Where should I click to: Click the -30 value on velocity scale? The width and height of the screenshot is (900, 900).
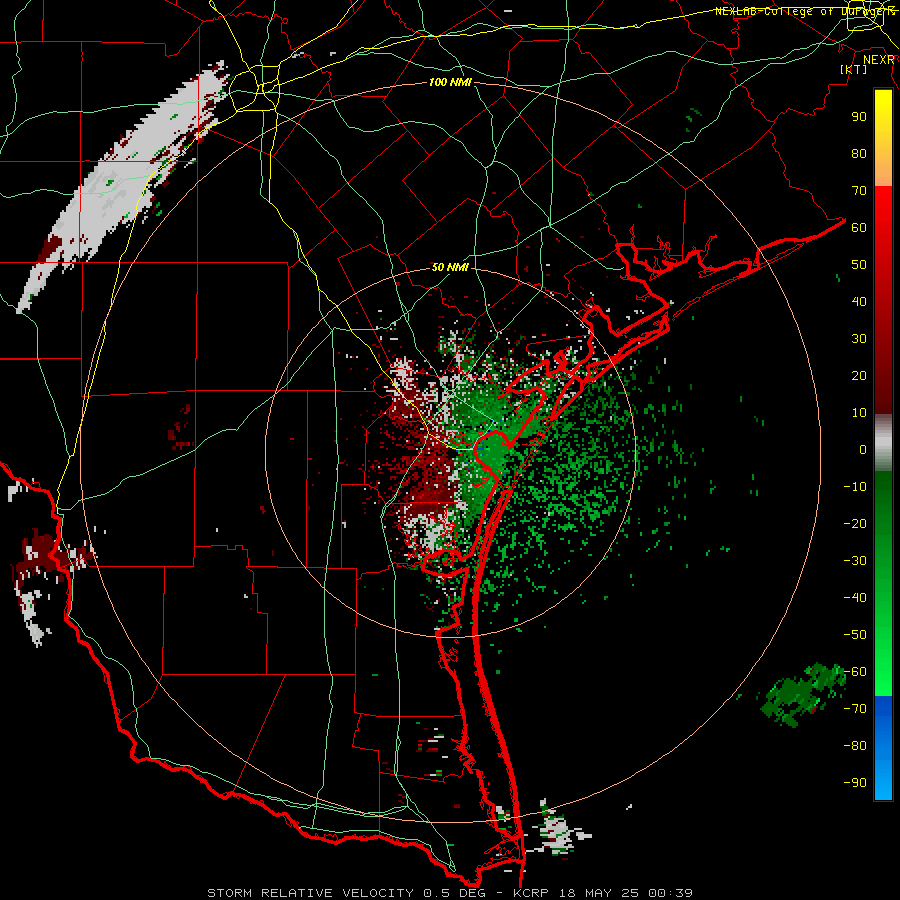(855, 561)
